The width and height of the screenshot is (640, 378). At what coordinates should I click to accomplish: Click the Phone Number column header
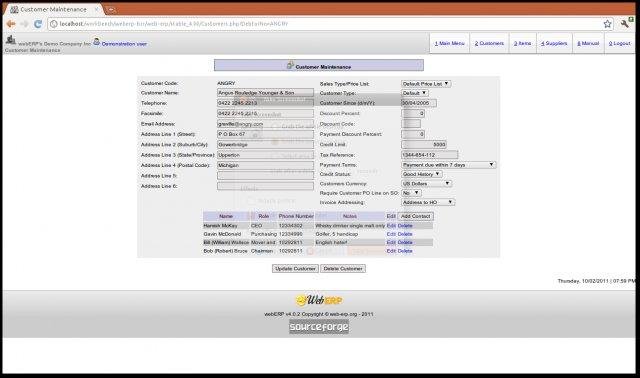pyautogui.click(x=296, y=216)
